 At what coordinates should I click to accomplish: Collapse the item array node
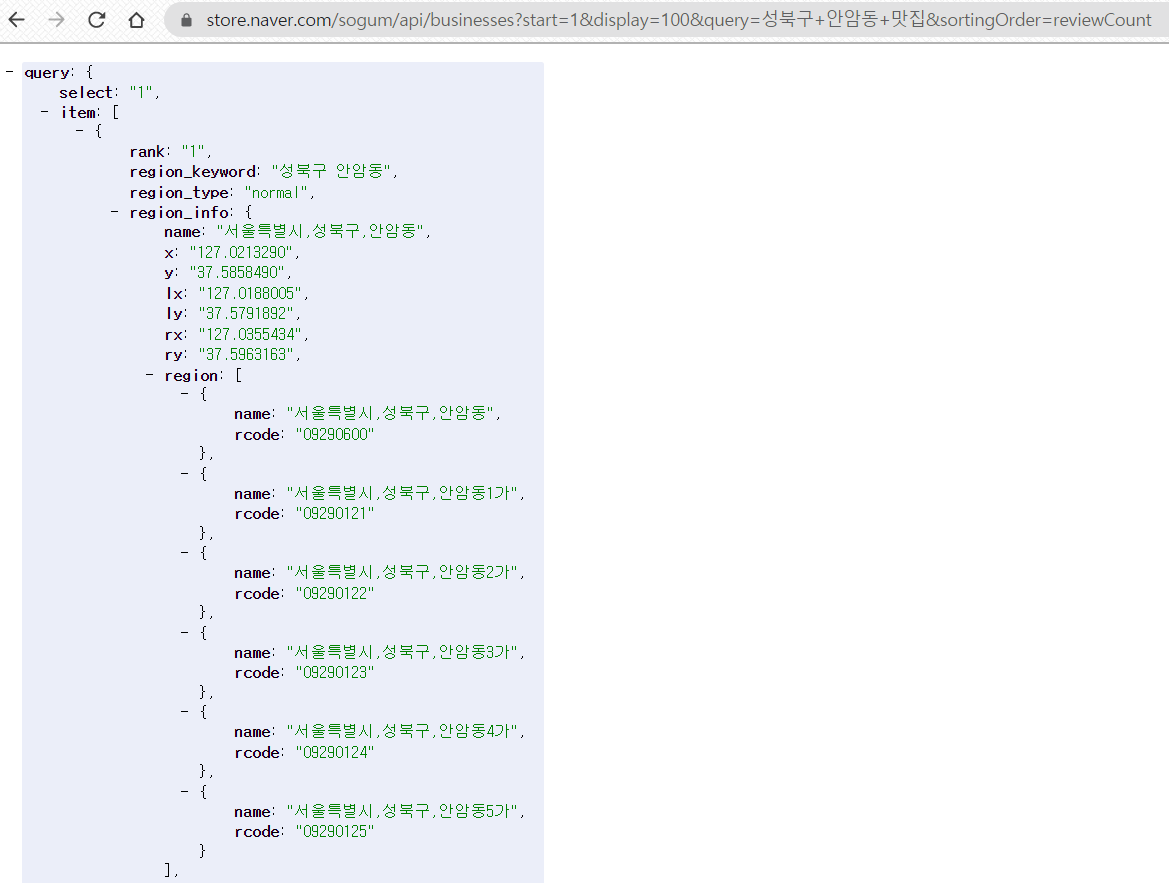pos(45,112)
